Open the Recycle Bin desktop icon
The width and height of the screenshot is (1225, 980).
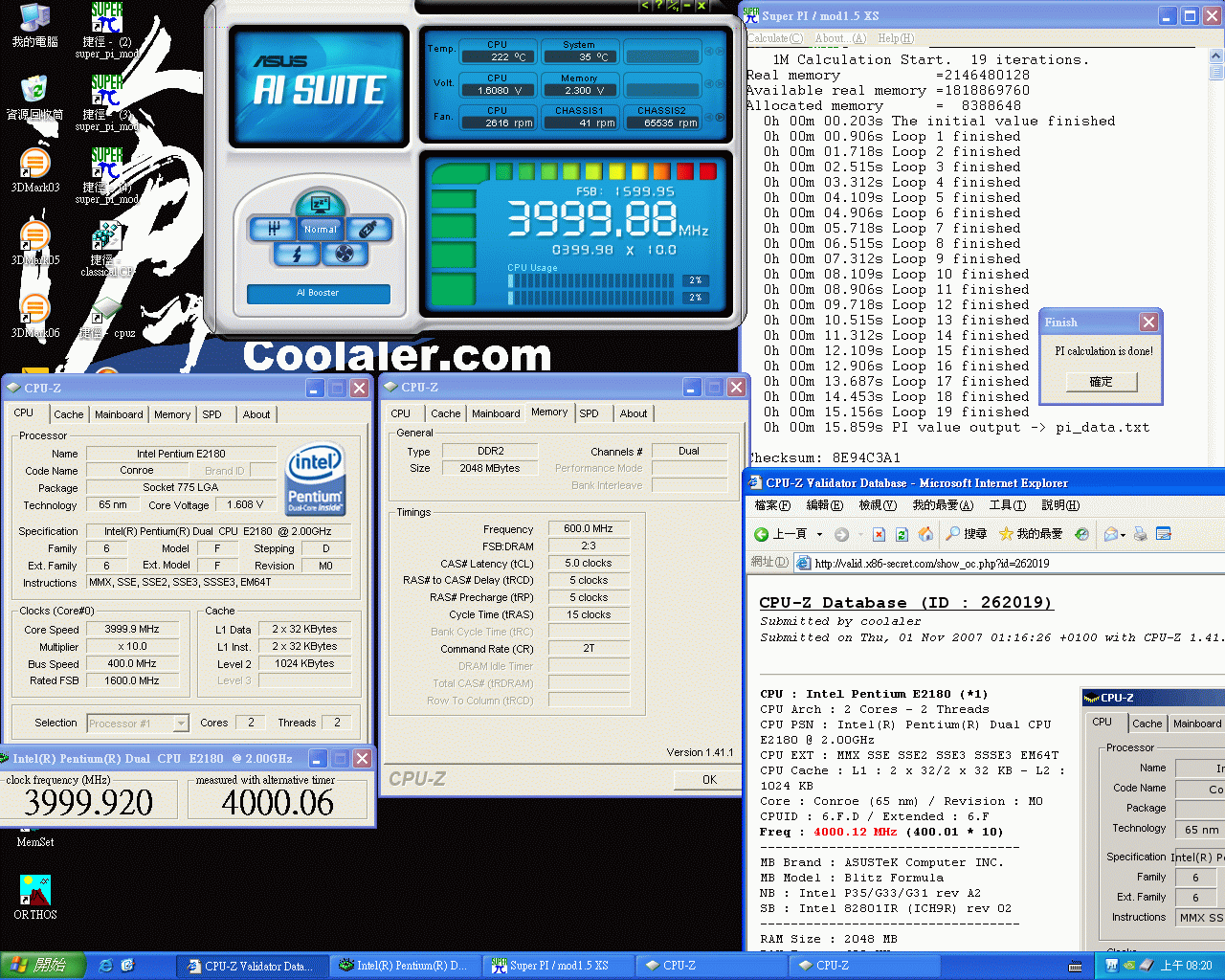click(35, 99)
